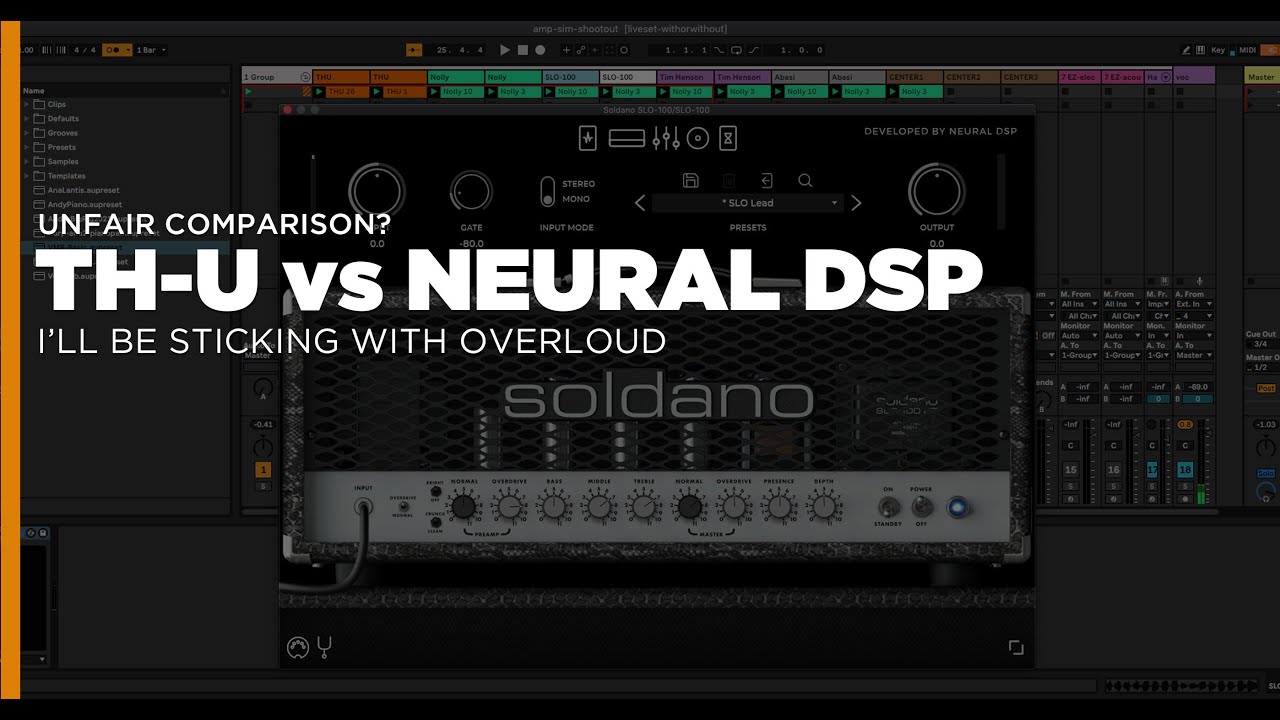Flip the ON/STANDBY switch
The width and height of the screenshot is (1280, 720).
point(887,505)
